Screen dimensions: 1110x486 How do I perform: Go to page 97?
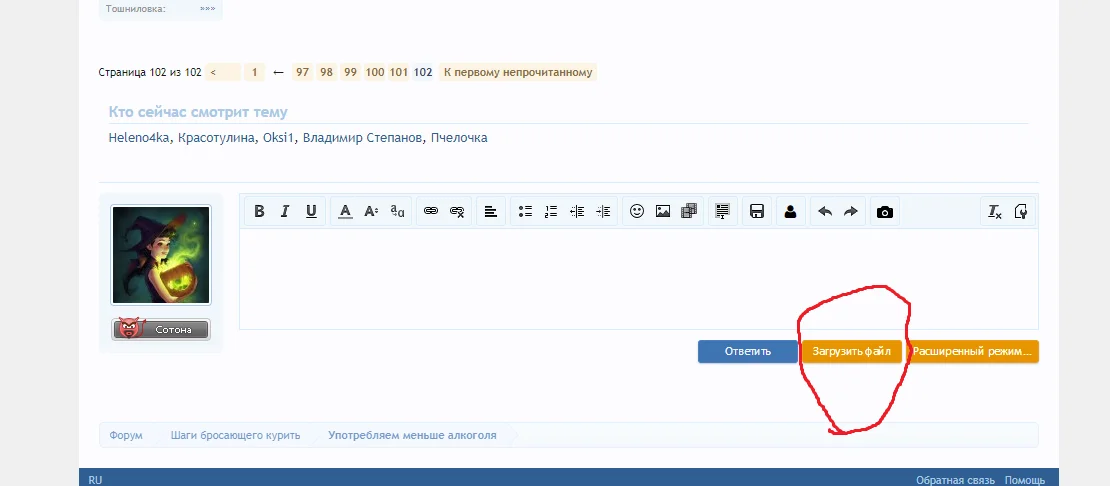303,72
